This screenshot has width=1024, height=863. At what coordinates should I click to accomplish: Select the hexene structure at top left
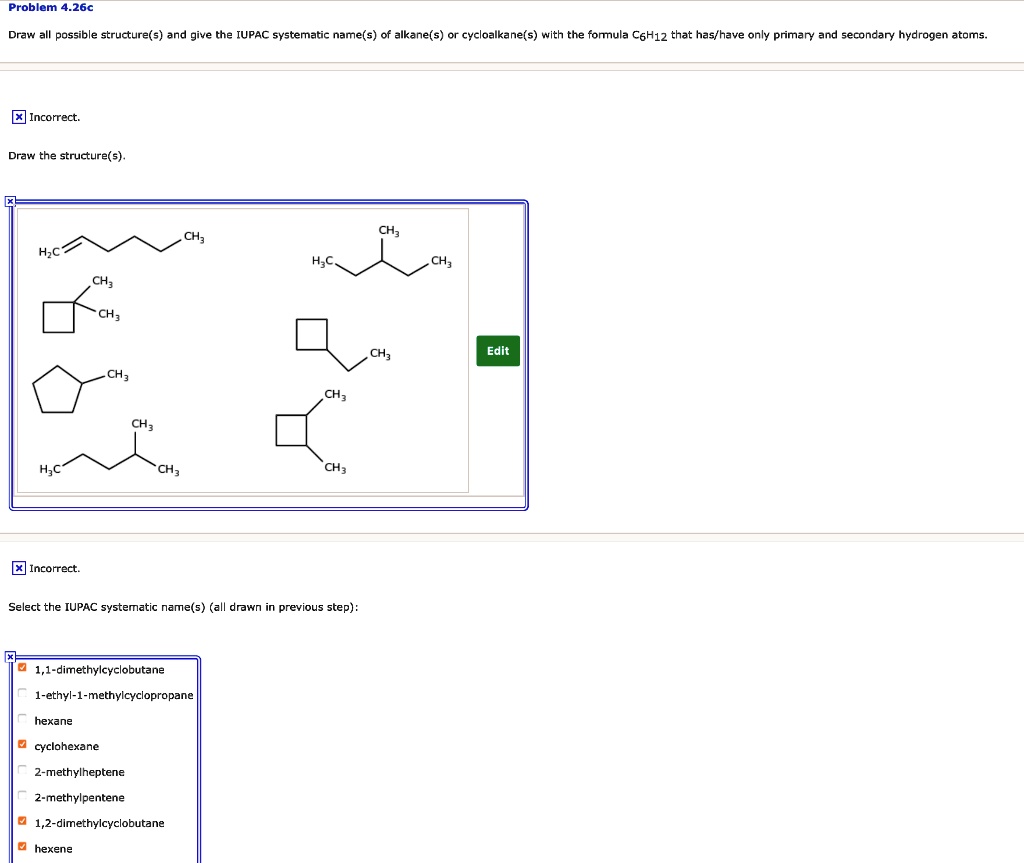click(x=120, y=245)
